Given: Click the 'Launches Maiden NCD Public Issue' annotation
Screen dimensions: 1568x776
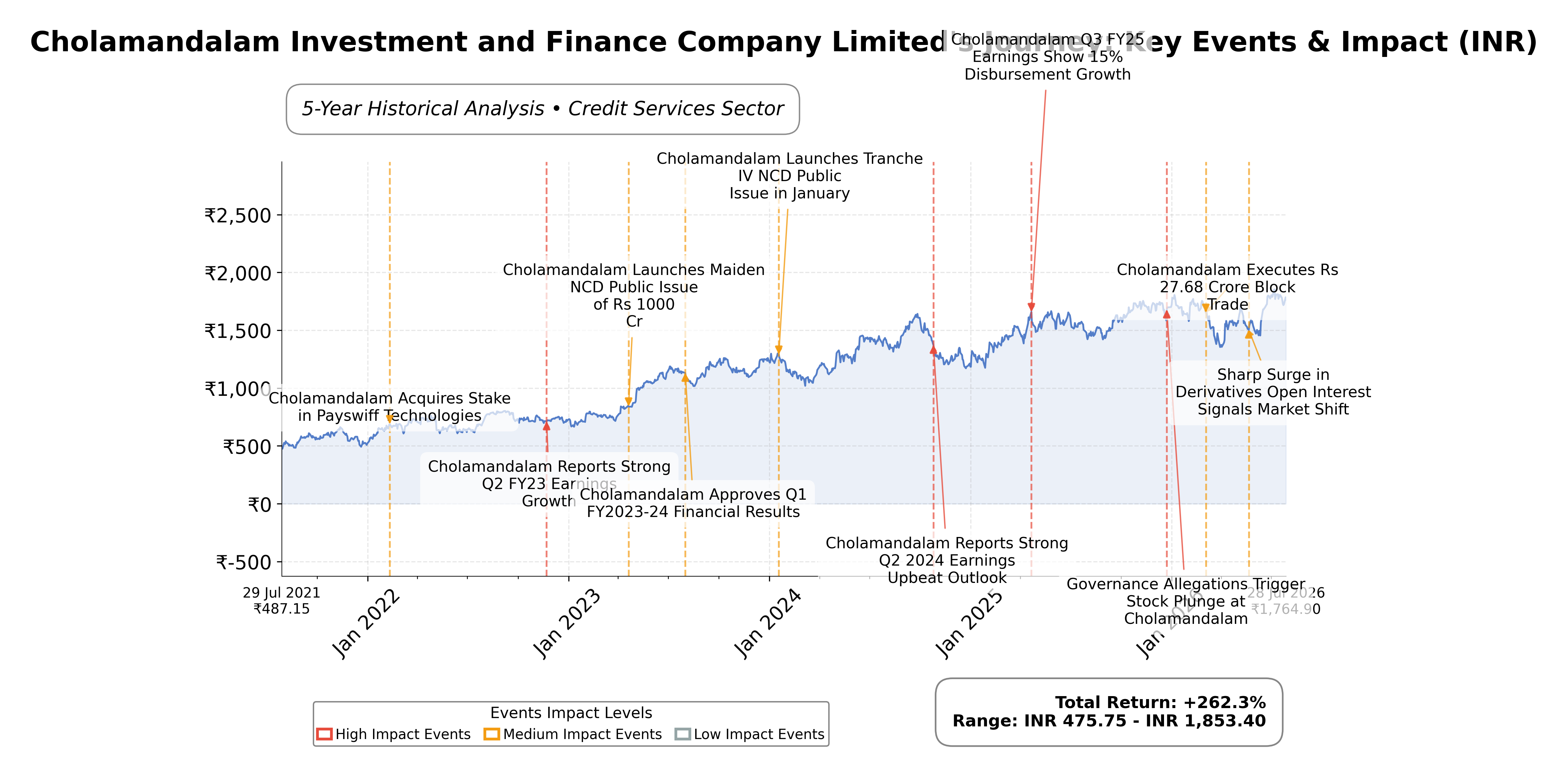Looking at the screenshot, I should point(634,295).
